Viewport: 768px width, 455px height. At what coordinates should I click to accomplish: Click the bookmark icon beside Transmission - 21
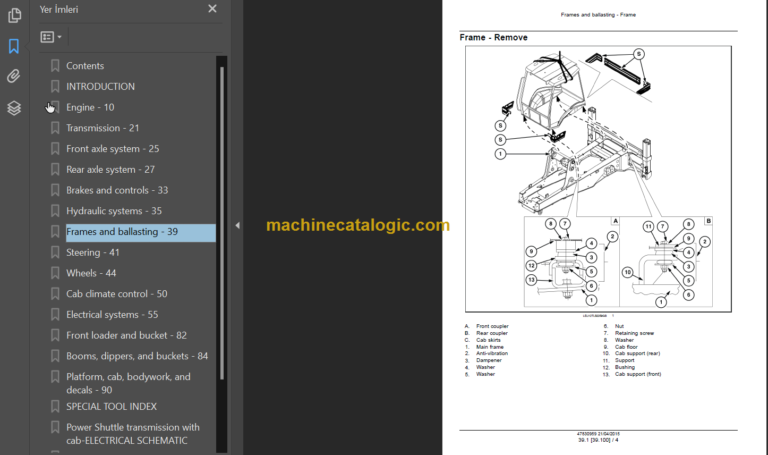click(x=55, y=128)
